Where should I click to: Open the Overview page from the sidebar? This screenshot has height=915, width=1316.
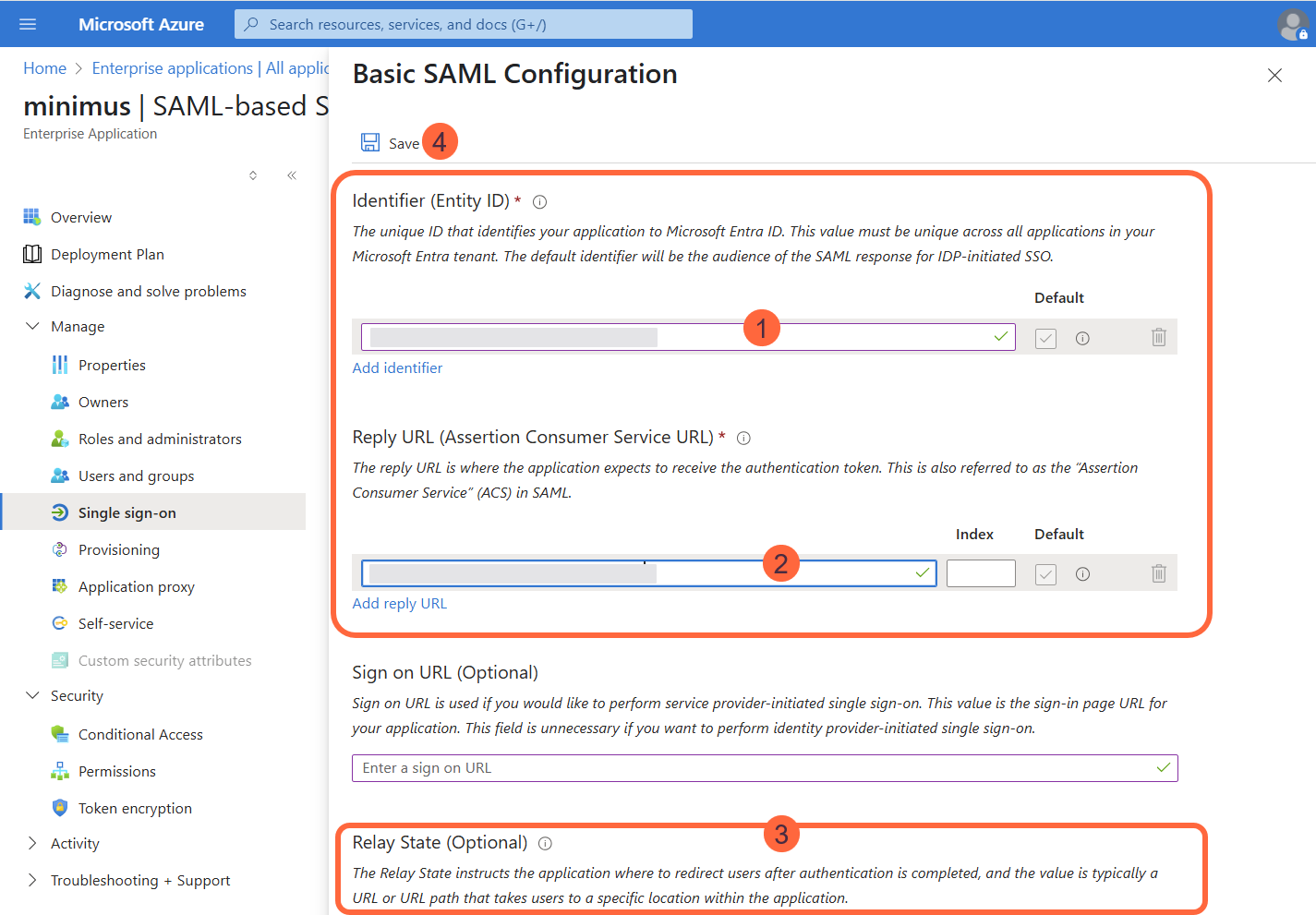coord(78,217)
